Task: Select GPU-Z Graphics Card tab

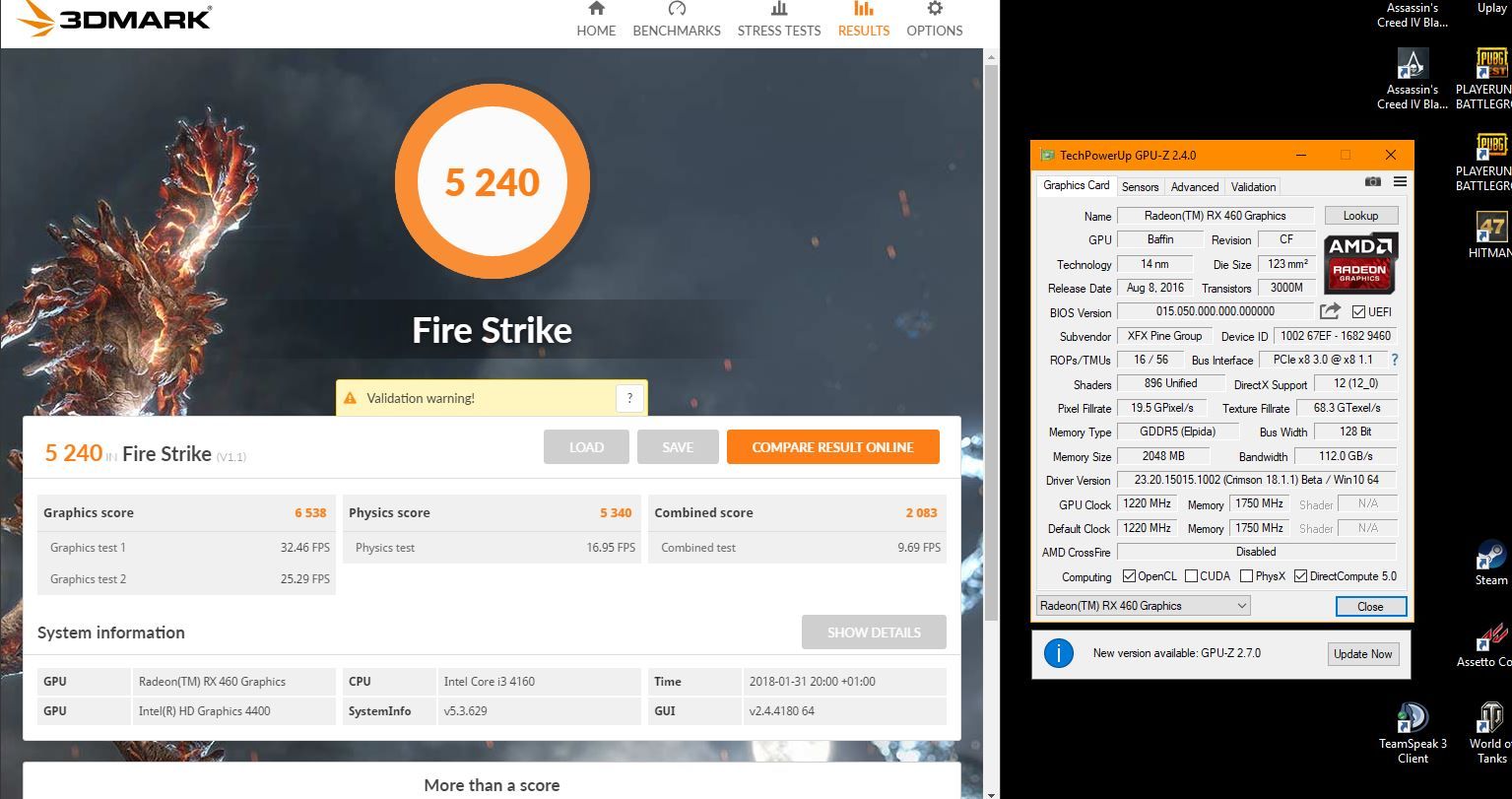Action: (1076, 185)
